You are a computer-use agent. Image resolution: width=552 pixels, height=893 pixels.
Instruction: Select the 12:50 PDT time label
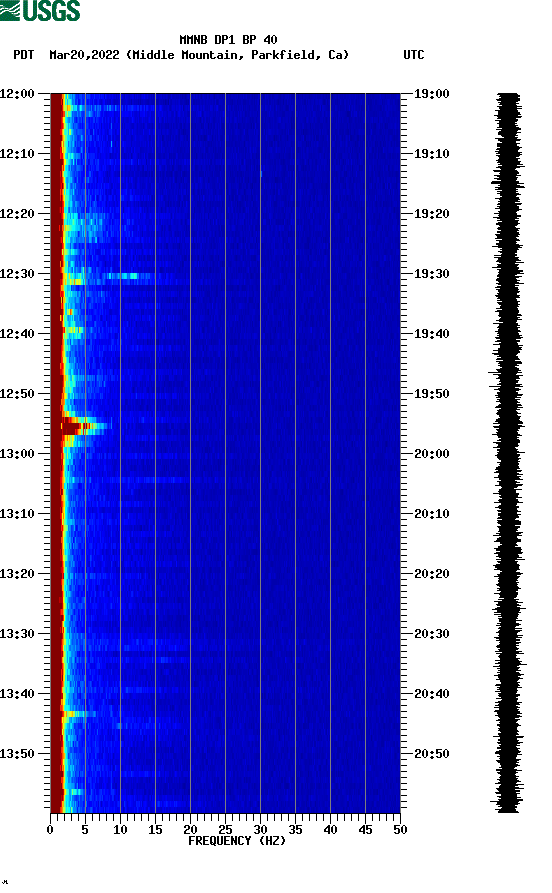17,394
